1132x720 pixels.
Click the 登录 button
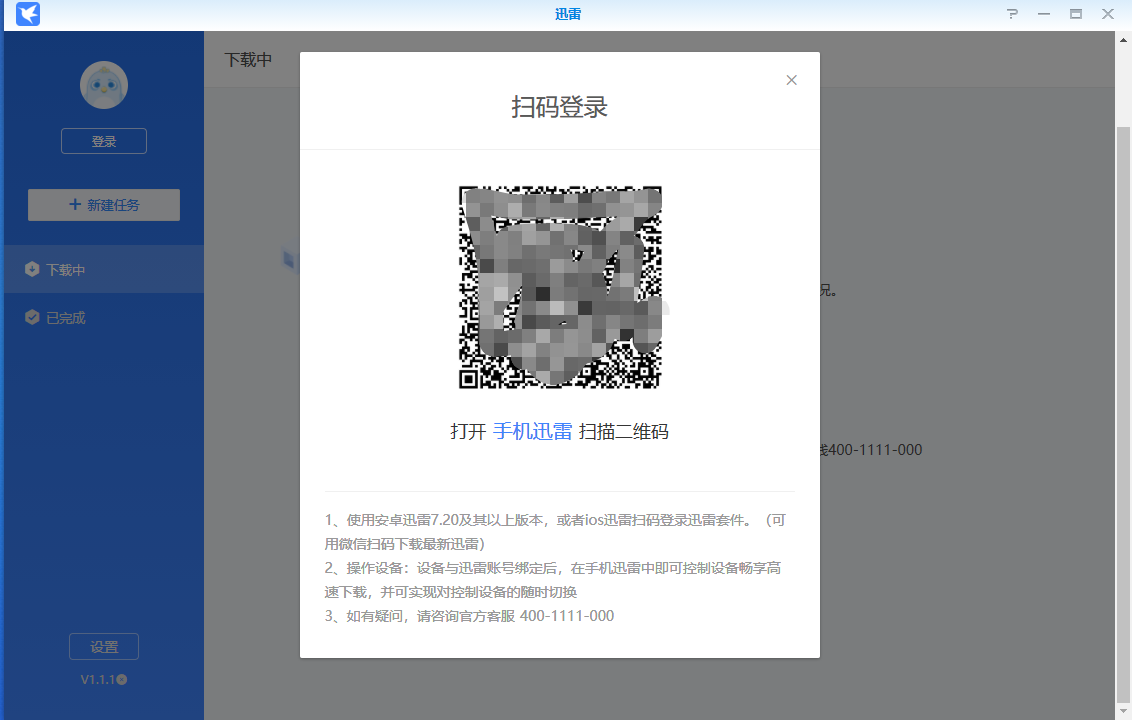[103, 140]
